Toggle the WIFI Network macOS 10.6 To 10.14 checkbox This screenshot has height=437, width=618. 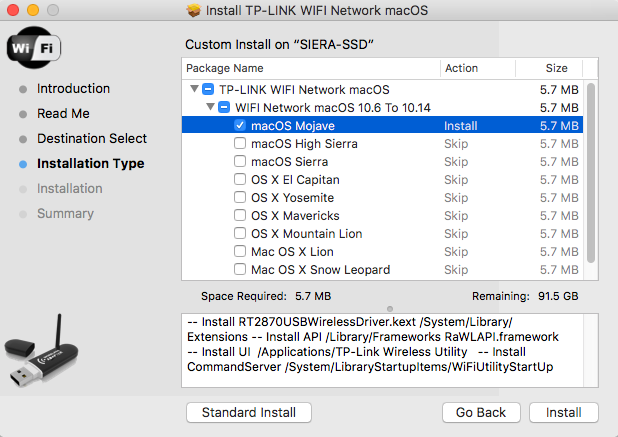point(224,107)
